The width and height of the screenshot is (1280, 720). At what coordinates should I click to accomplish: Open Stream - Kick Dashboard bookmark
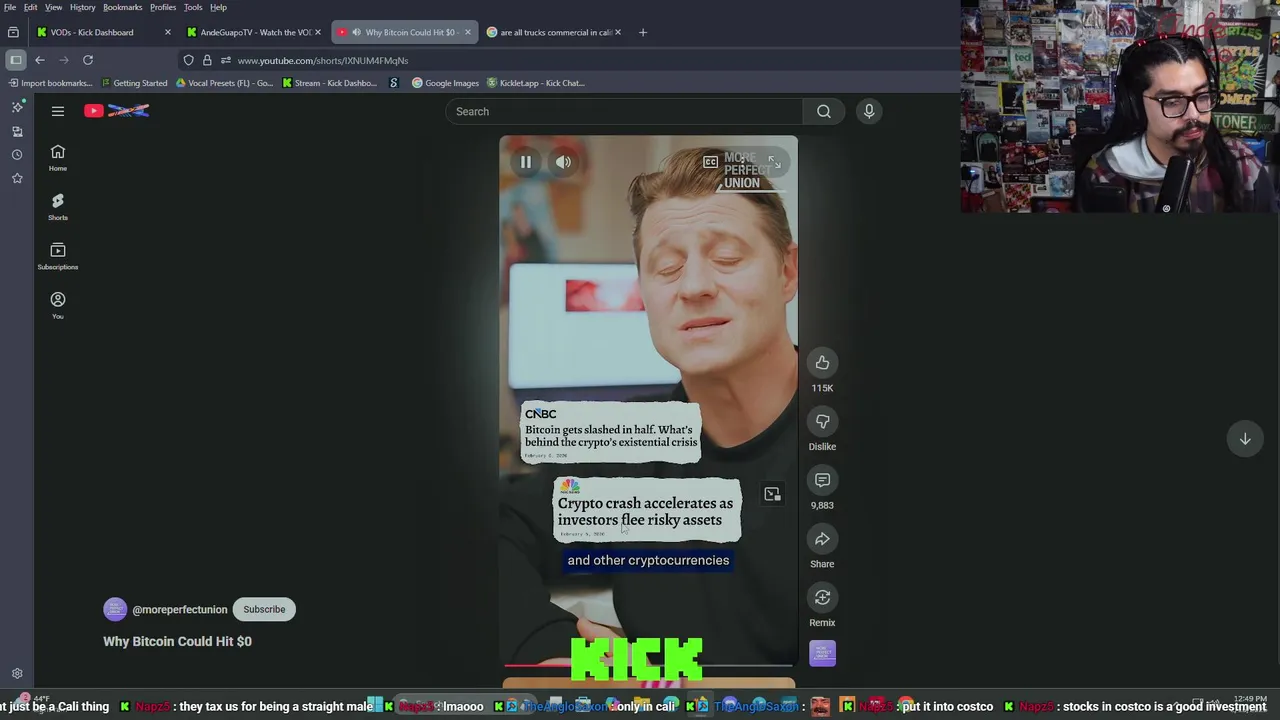[x=329, y=83]
